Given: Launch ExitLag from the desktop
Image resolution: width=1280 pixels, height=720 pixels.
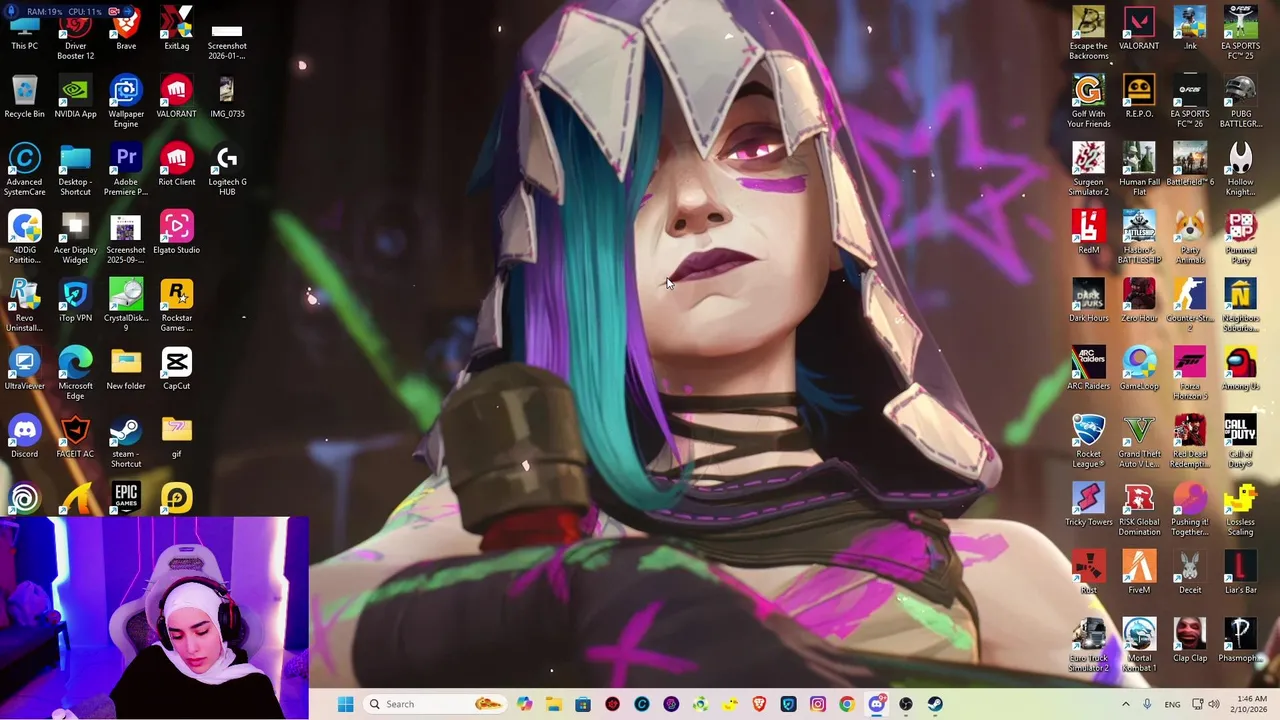Looking at the screenshot, I should tap(176, 30).
